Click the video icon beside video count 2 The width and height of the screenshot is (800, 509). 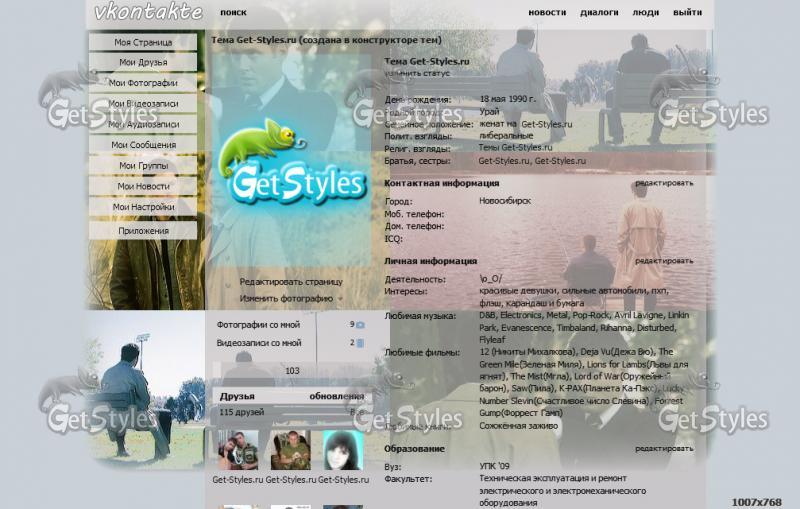[x=360, y=343]
